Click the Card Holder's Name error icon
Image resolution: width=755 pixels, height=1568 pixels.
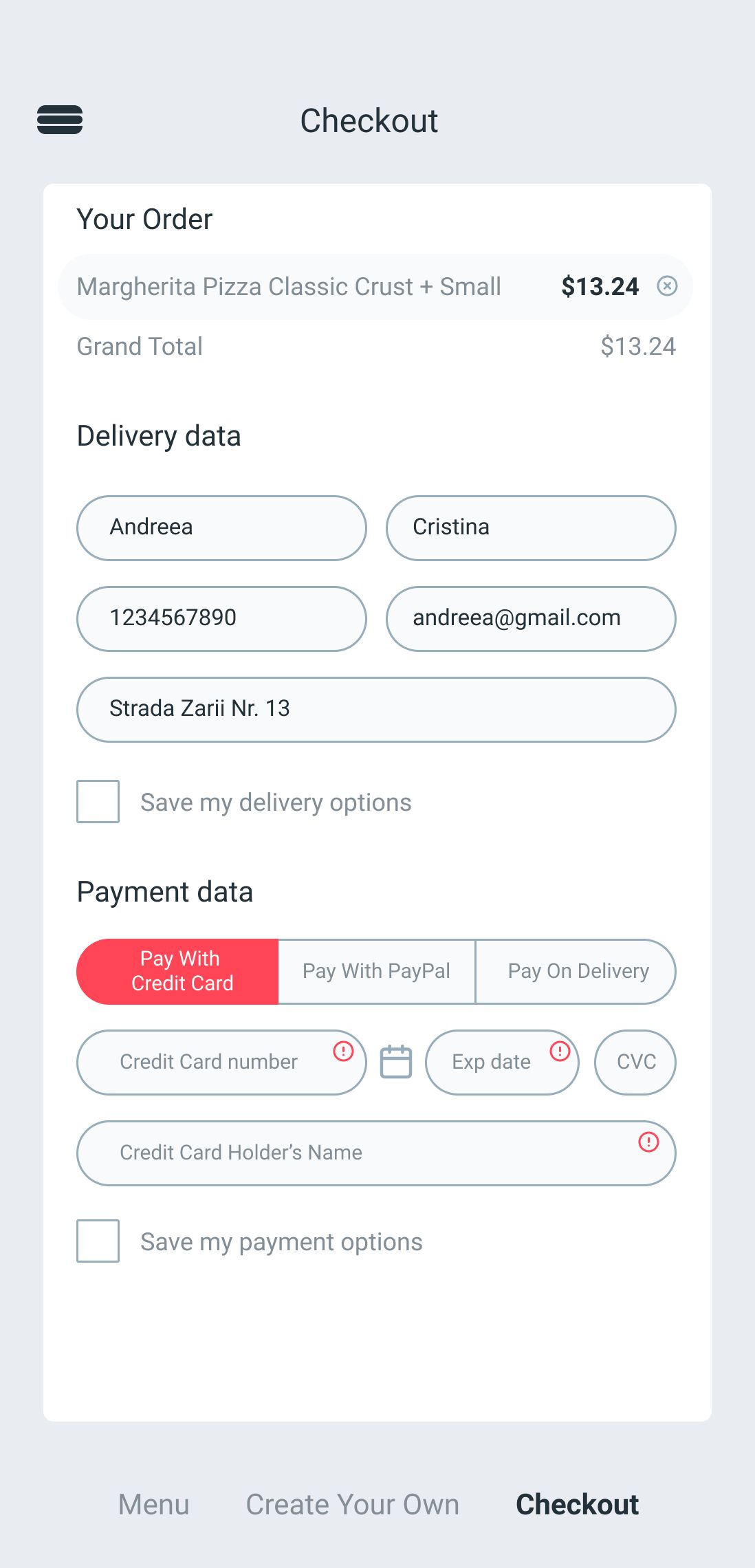648,1142
